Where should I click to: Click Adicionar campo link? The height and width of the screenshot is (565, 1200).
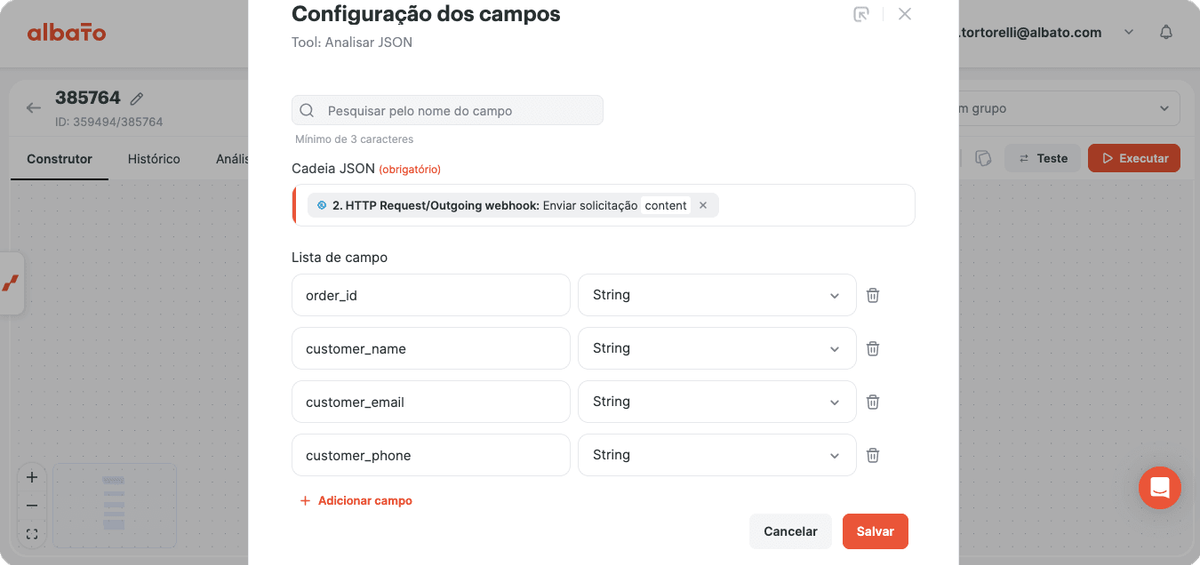tap(356, 500)
